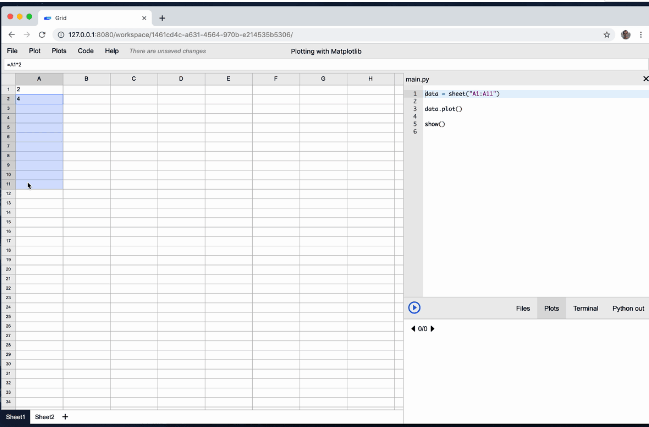Bookmark this page with the star icon
Image resolution: width=649 pixels, height=427 pixels.
click(607, 35)
